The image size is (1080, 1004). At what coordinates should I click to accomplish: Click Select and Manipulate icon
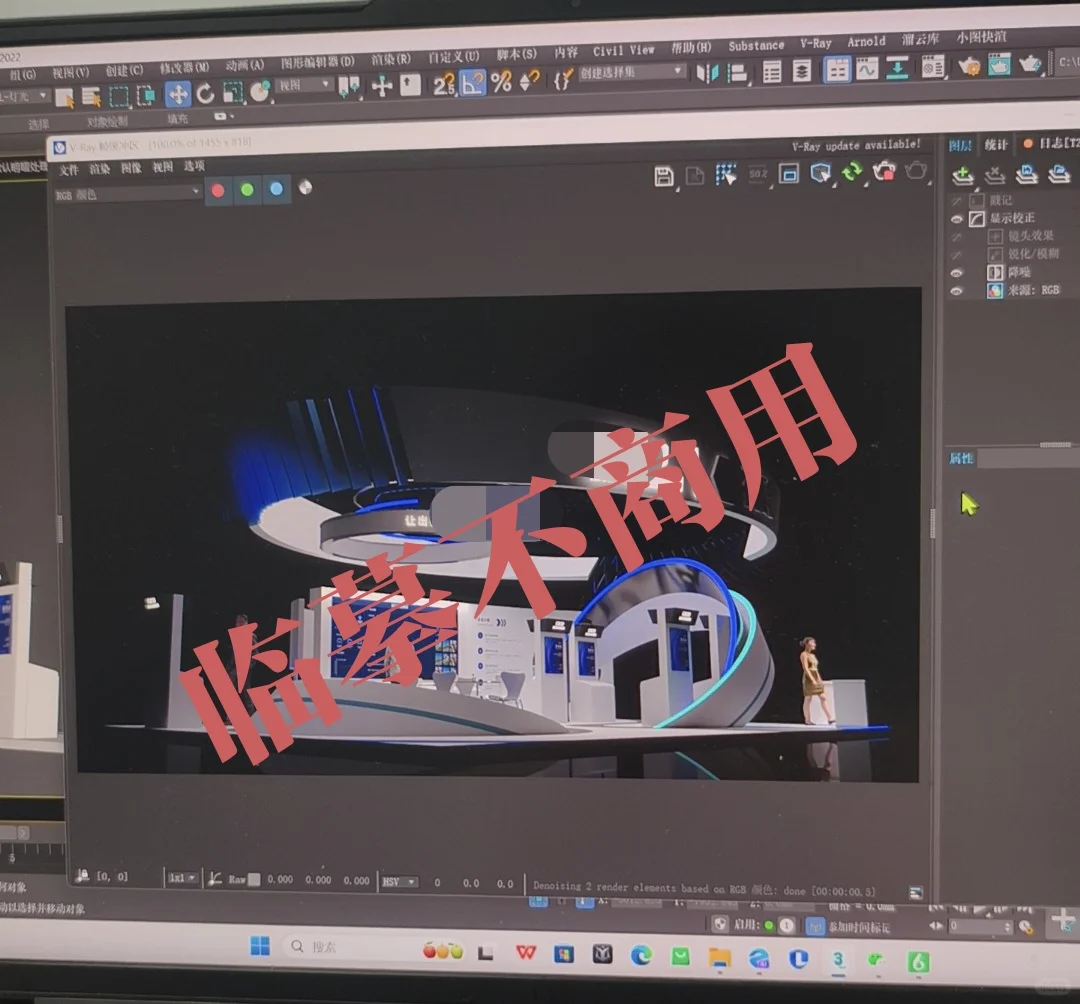click(x=382, y=86)
